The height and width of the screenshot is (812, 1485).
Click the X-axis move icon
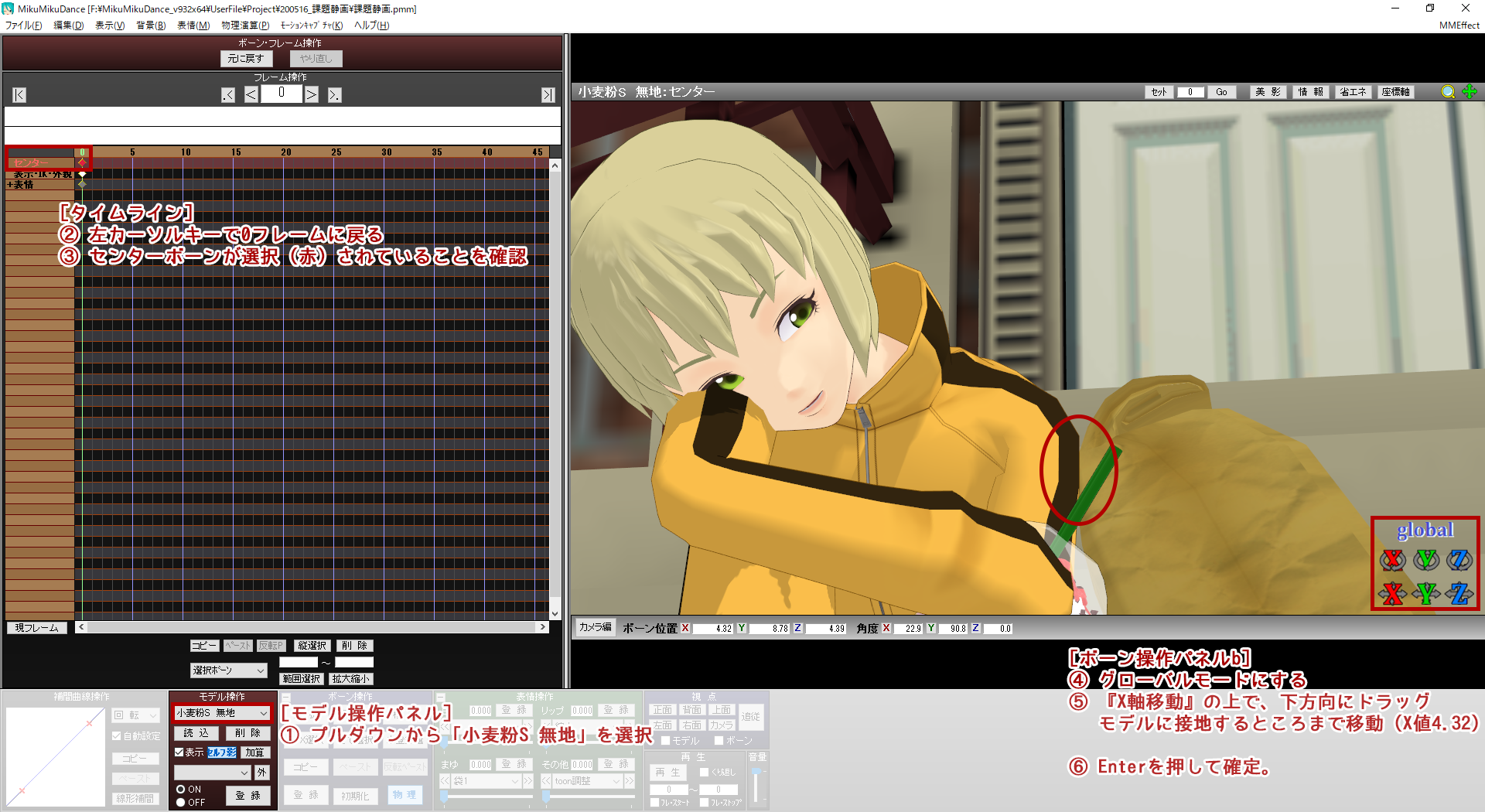point(1392,593)
